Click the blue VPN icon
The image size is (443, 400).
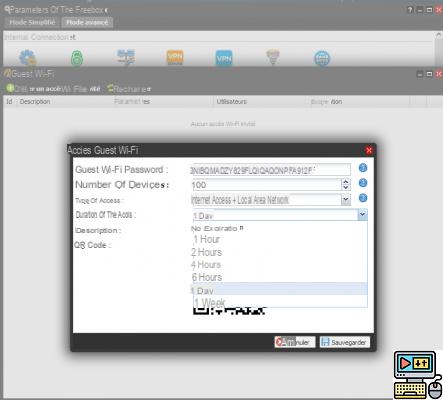[x=224, y=58]
